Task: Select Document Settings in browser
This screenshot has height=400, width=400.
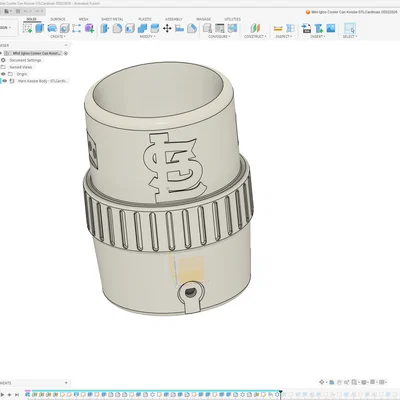Action: (x=25, y=60)
